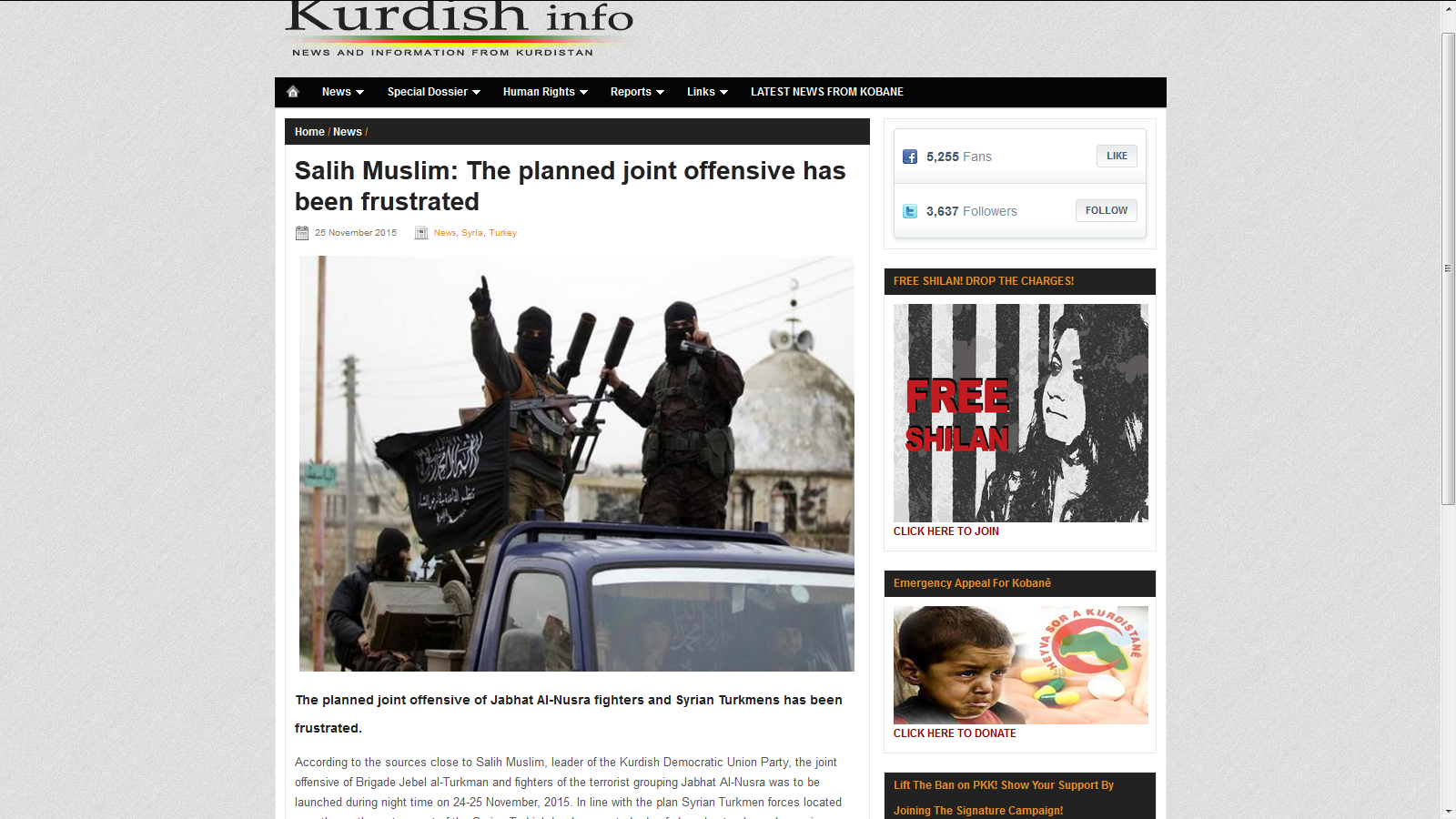
Task: Click the home icon in navigation bar
Action: (293, 92)
